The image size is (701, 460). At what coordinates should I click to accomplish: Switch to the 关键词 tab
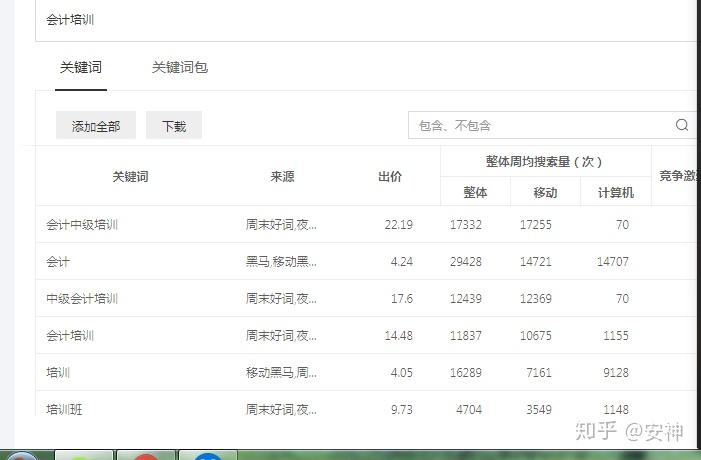(81, 68)
